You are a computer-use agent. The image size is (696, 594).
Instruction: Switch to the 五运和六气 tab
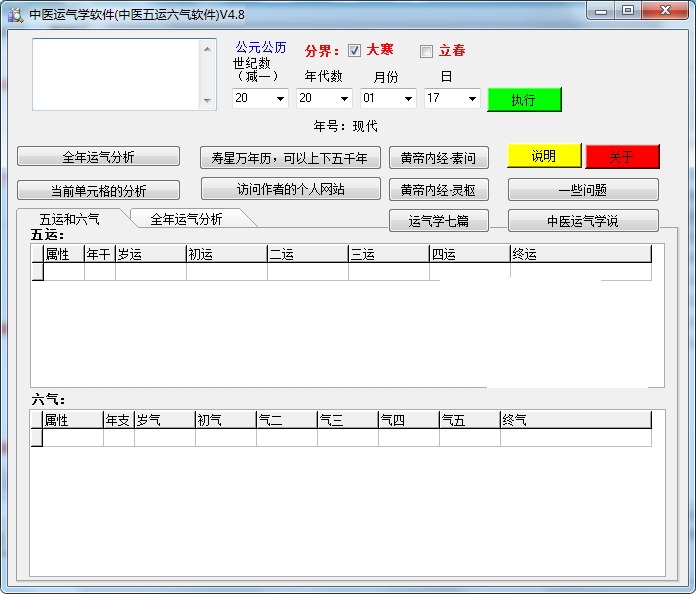(x=69, y=219)
